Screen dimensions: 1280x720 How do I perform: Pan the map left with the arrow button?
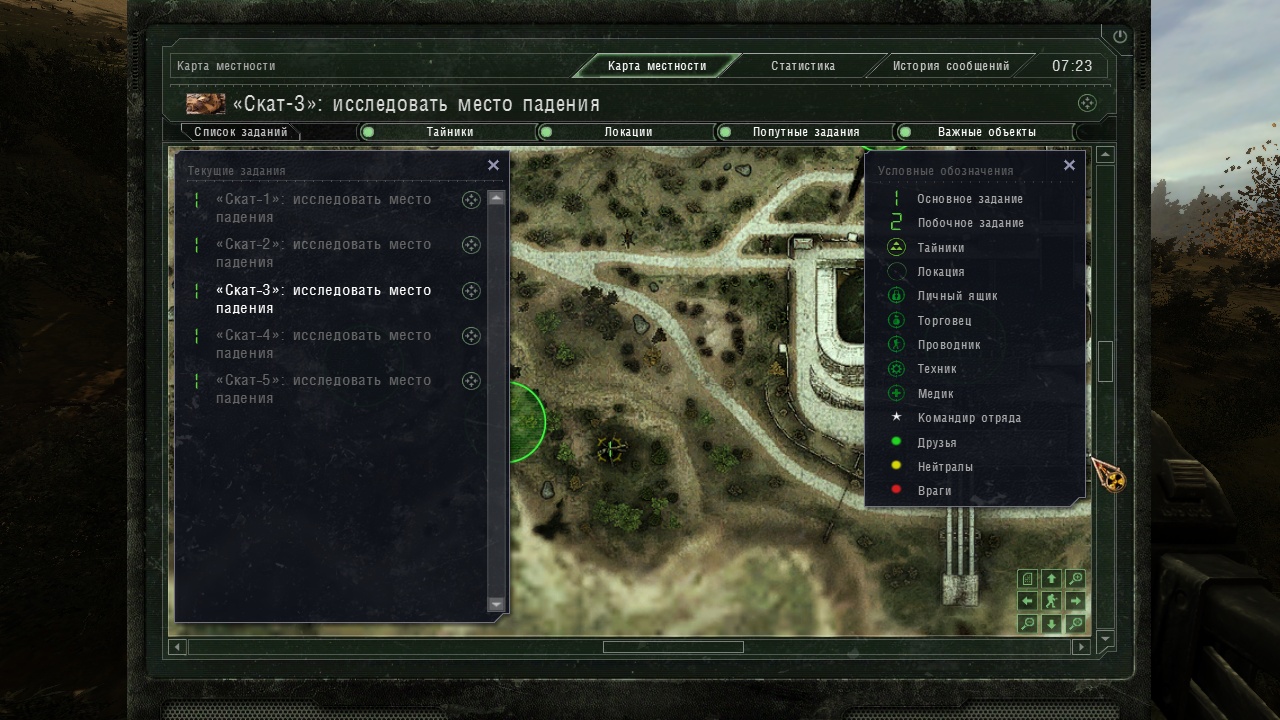1027,601
